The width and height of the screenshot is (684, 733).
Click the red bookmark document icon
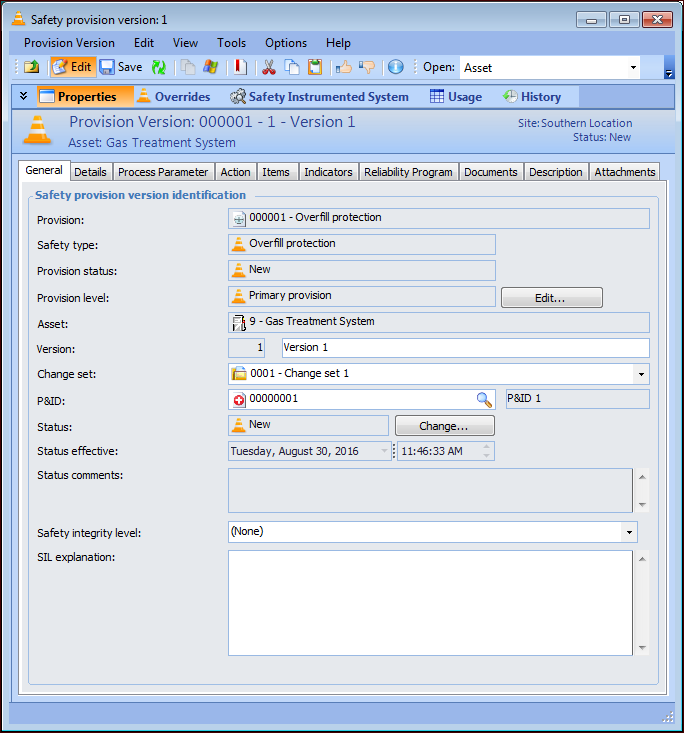coord(240,67)
